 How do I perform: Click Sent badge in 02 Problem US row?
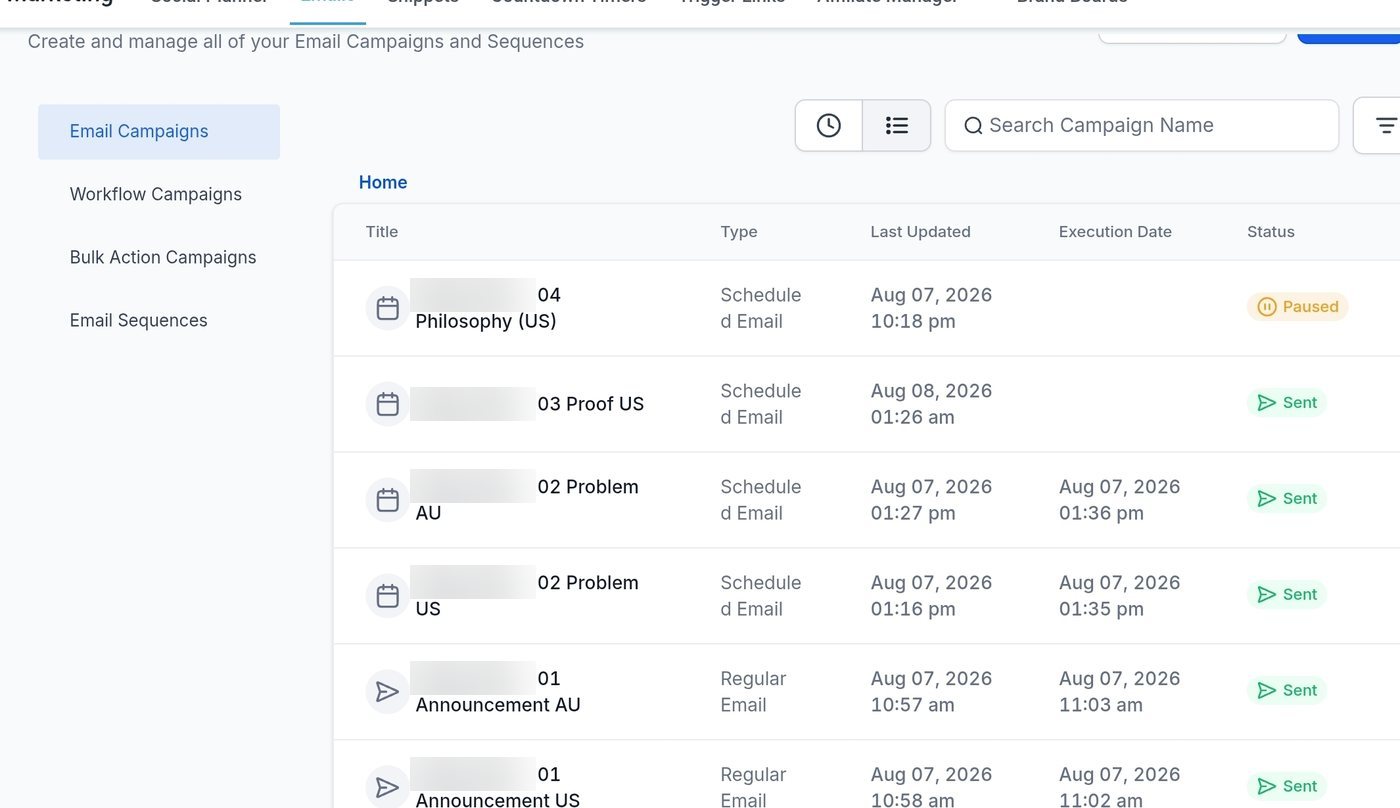1287,595
